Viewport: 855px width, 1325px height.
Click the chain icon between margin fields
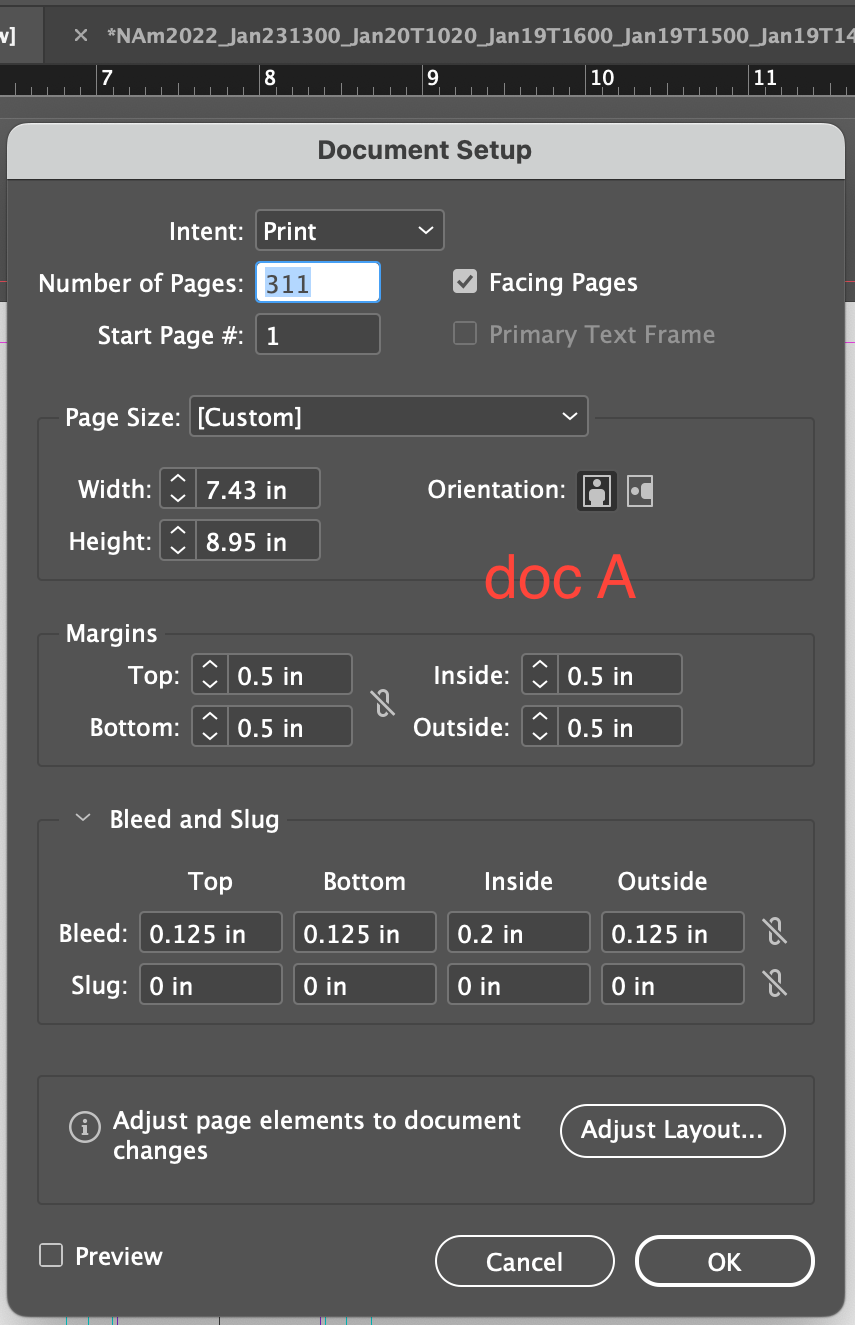point(383,702)
